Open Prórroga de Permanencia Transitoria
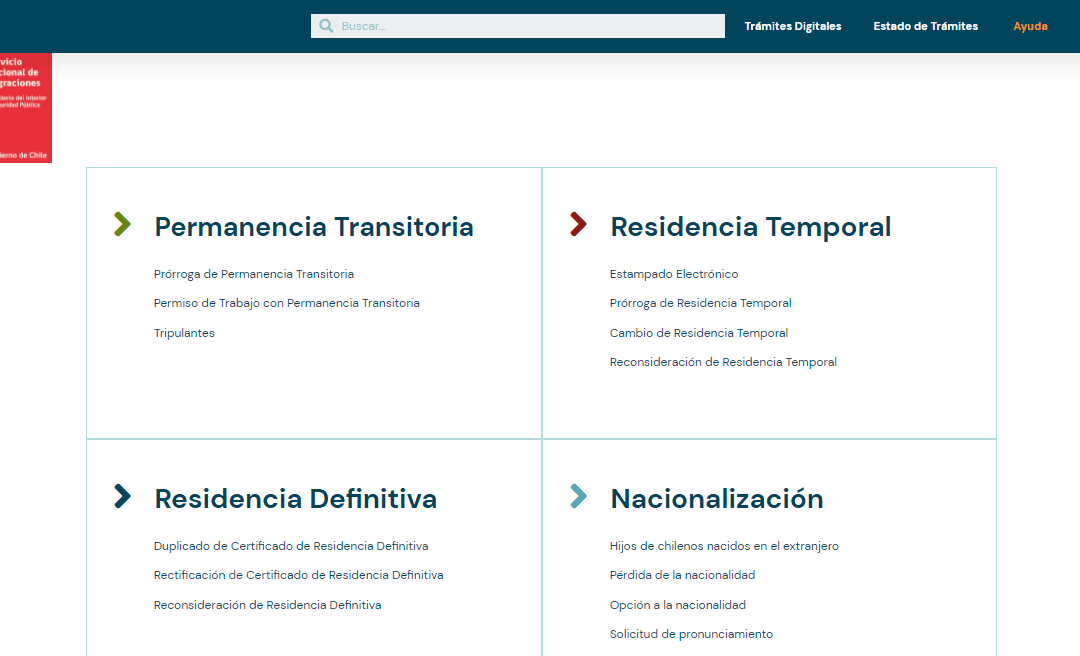 pos(253,274)
